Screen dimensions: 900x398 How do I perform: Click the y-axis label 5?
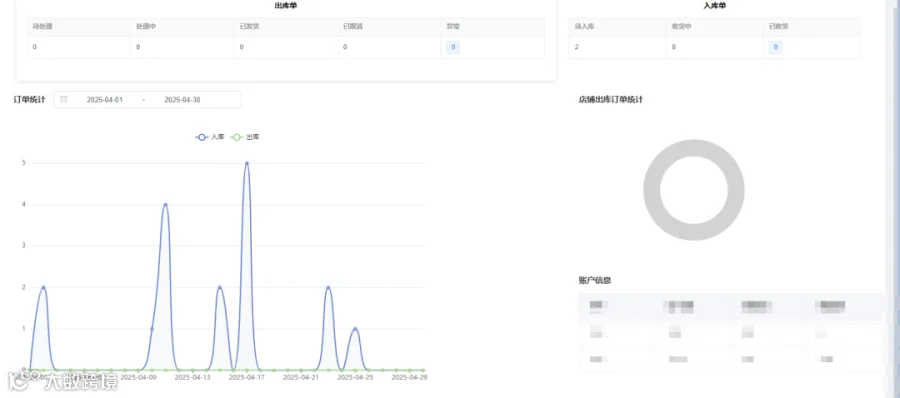pyautogui.click(x=24, y=163)
